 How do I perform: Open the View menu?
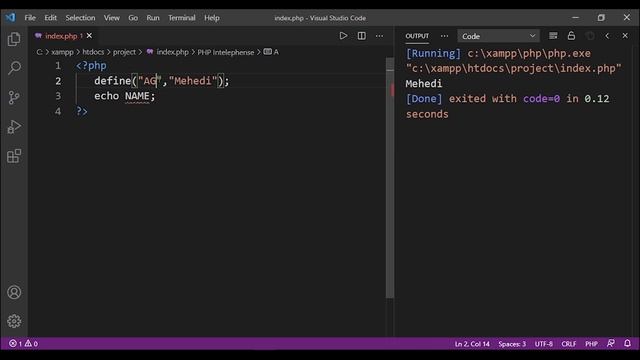[x=111, y=18]
